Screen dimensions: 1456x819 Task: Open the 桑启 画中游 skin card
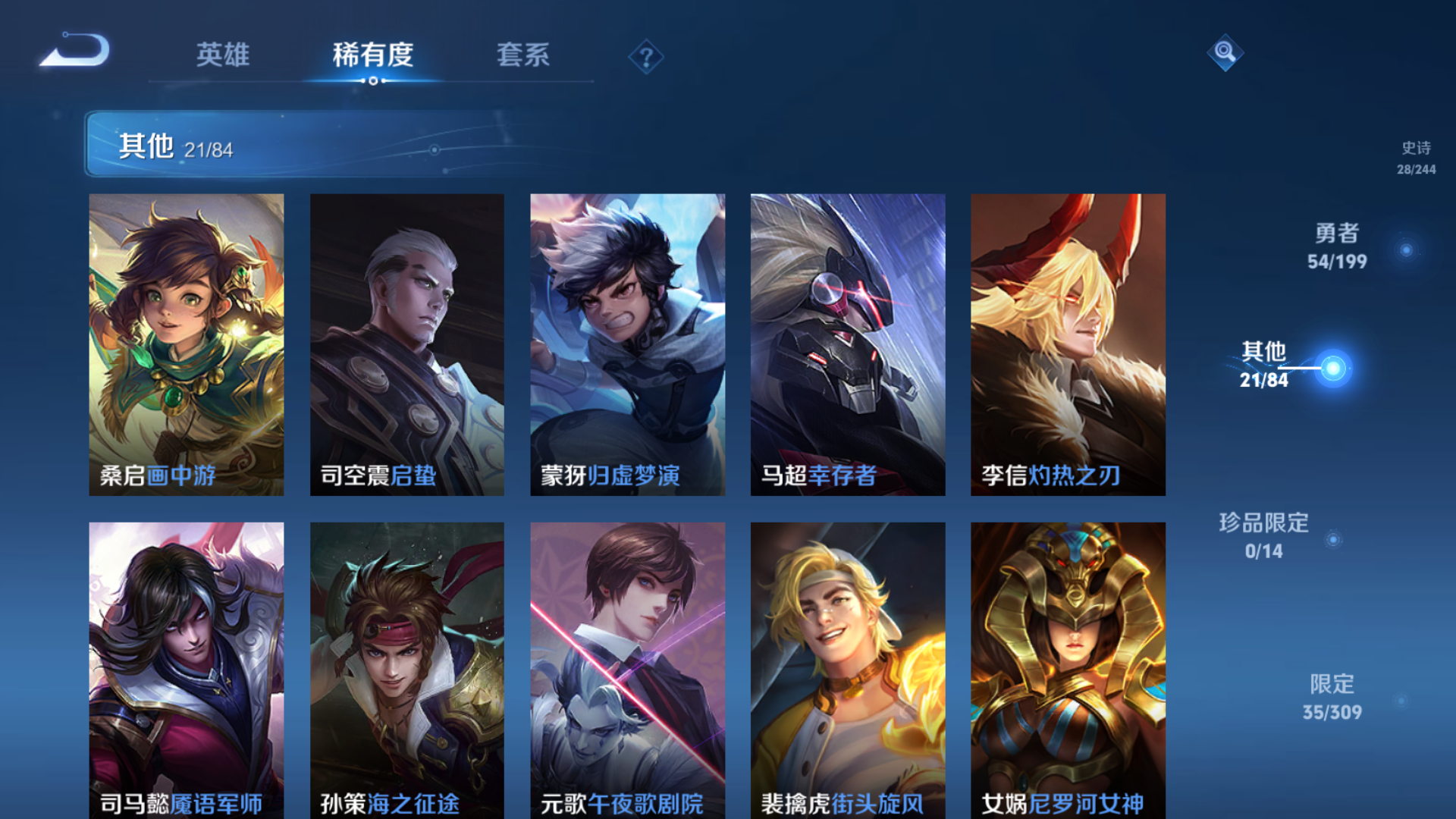[187, 344]
